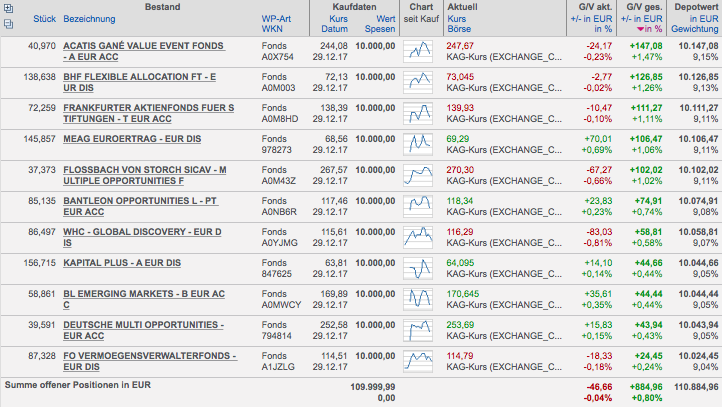The width and height of the screenshot is (722, 407).
Task: Sort by Gewichtung header link
Action: click(x=694, y=29)
